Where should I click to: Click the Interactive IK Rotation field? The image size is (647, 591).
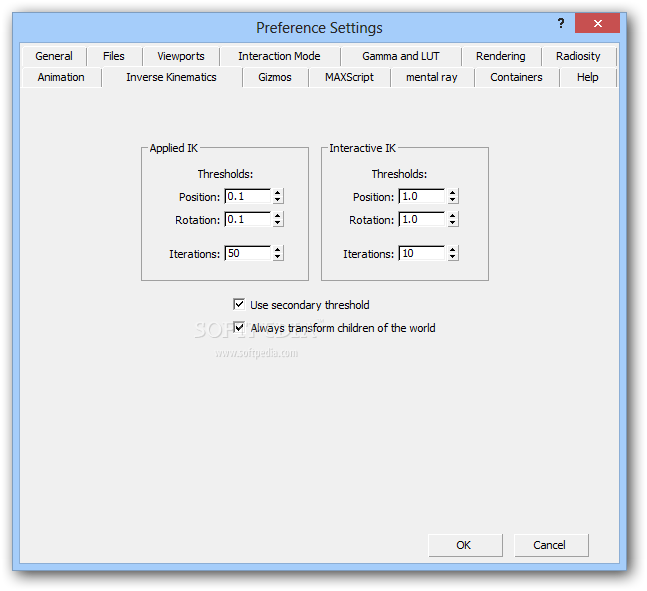coord(422,219)
